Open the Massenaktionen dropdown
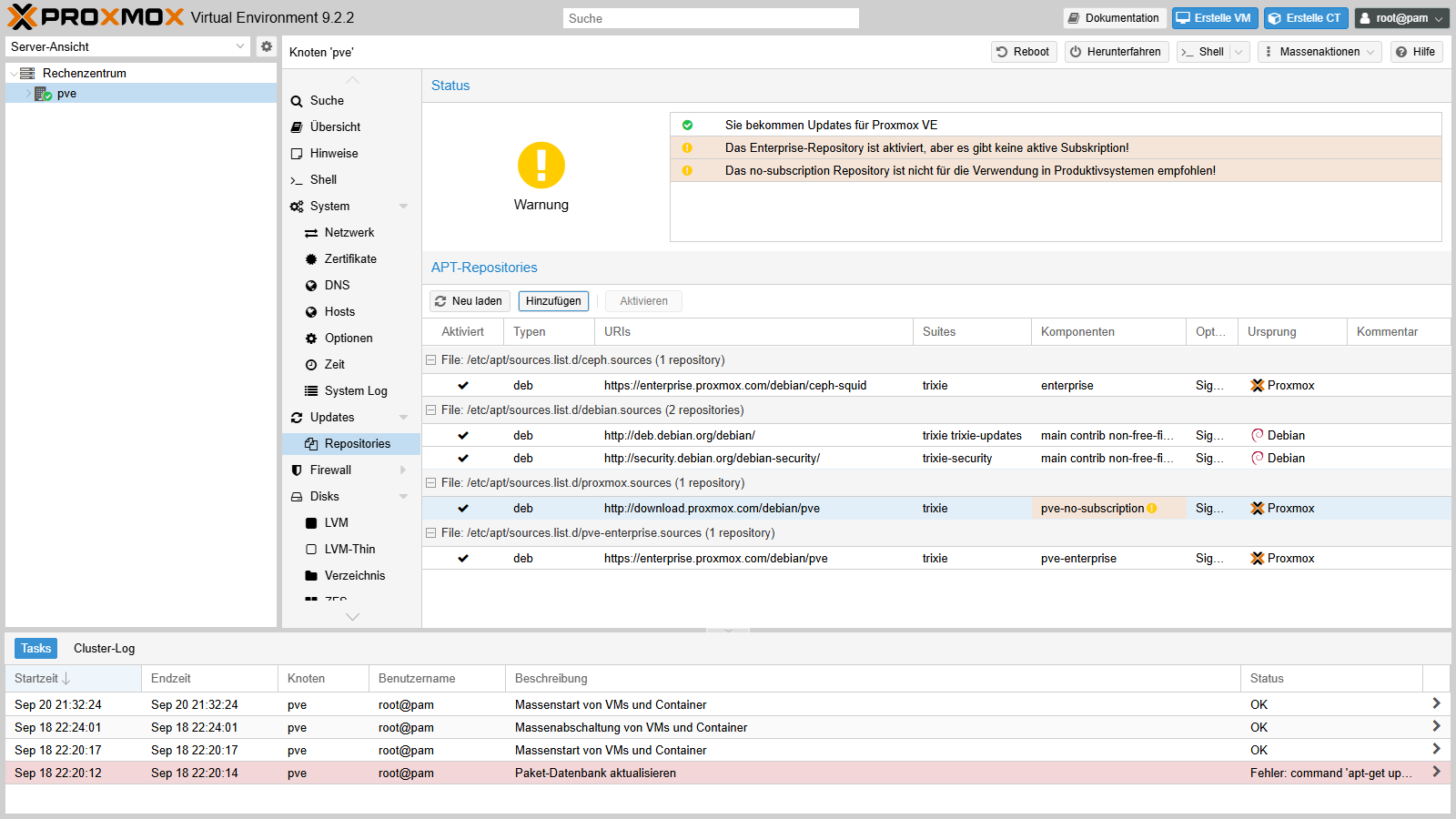The image size is (1456, 819). pyautogui.click(x=1319, y=52)
